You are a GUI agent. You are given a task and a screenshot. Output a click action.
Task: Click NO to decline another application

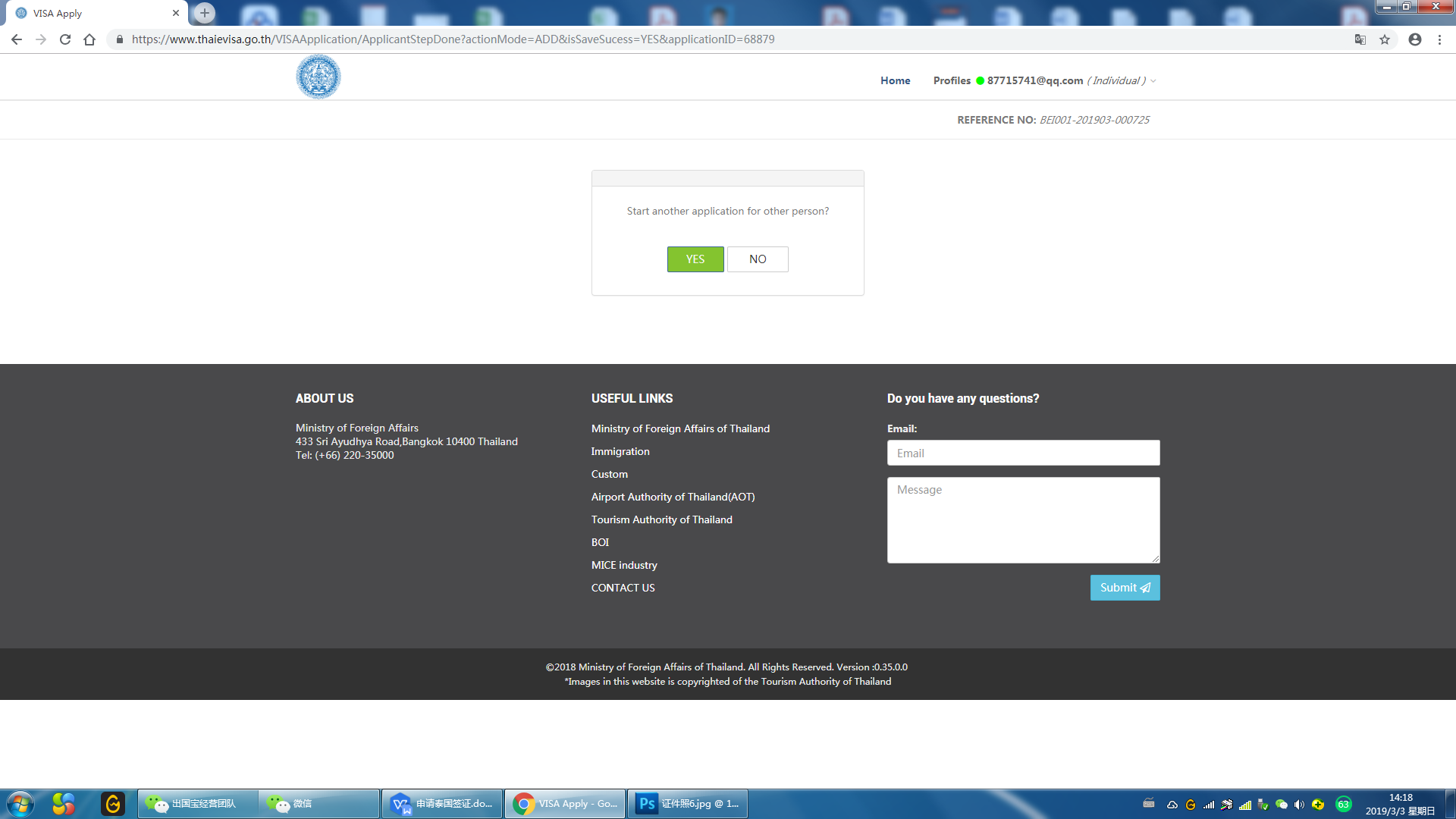pos(757,259)
